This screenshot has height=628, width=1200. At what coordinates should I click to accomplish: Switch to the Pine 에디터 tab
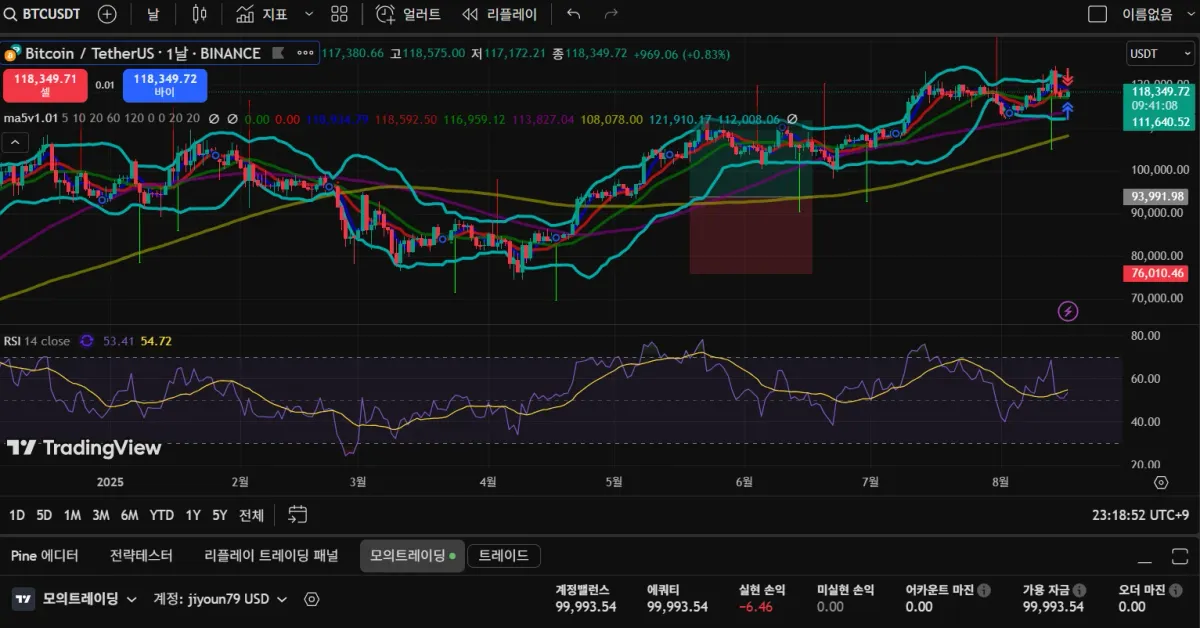click(x=45, y=555)
